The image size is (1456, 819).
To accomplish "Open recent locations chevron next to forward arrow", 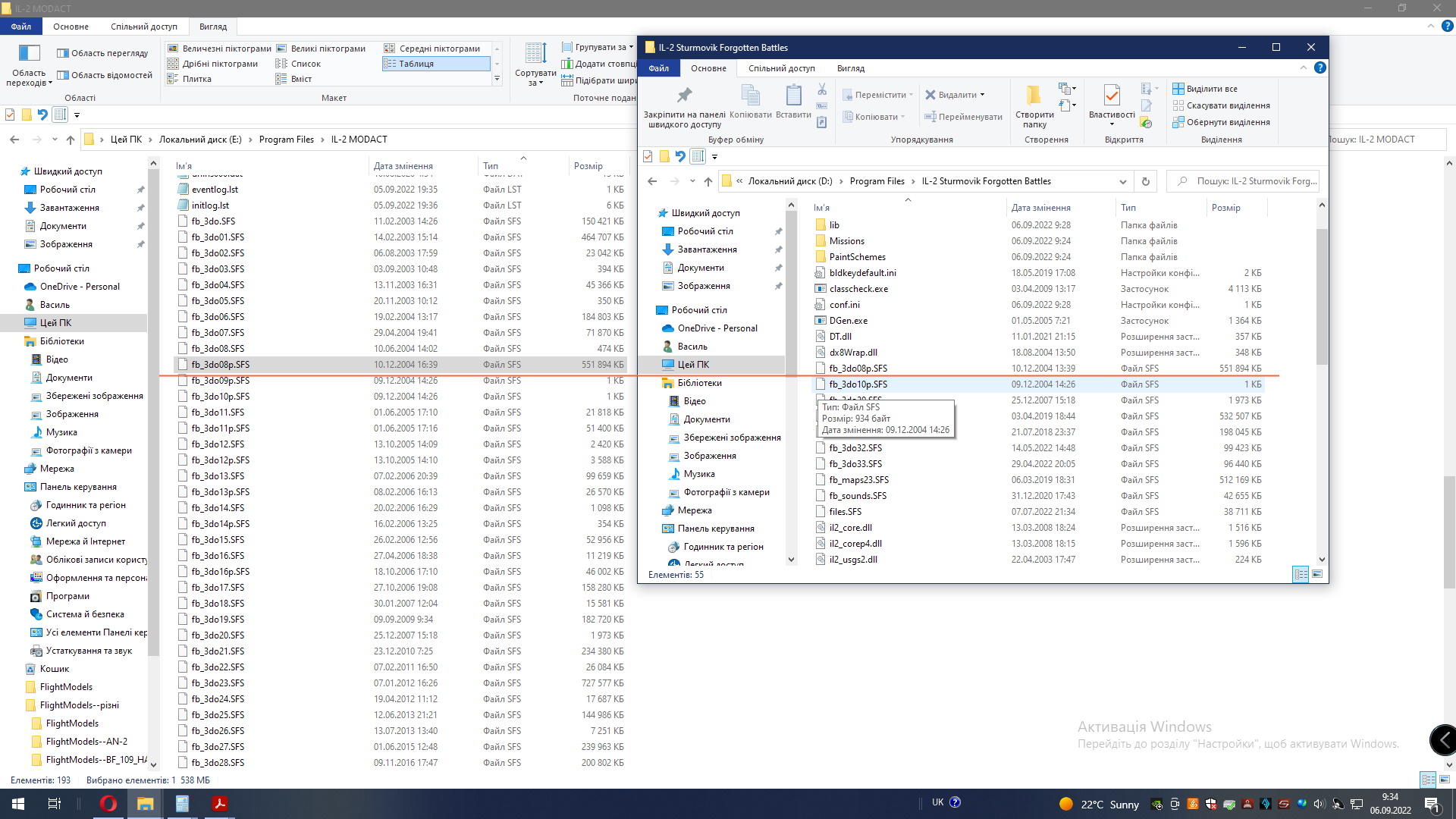I will (x=692, y=181).
